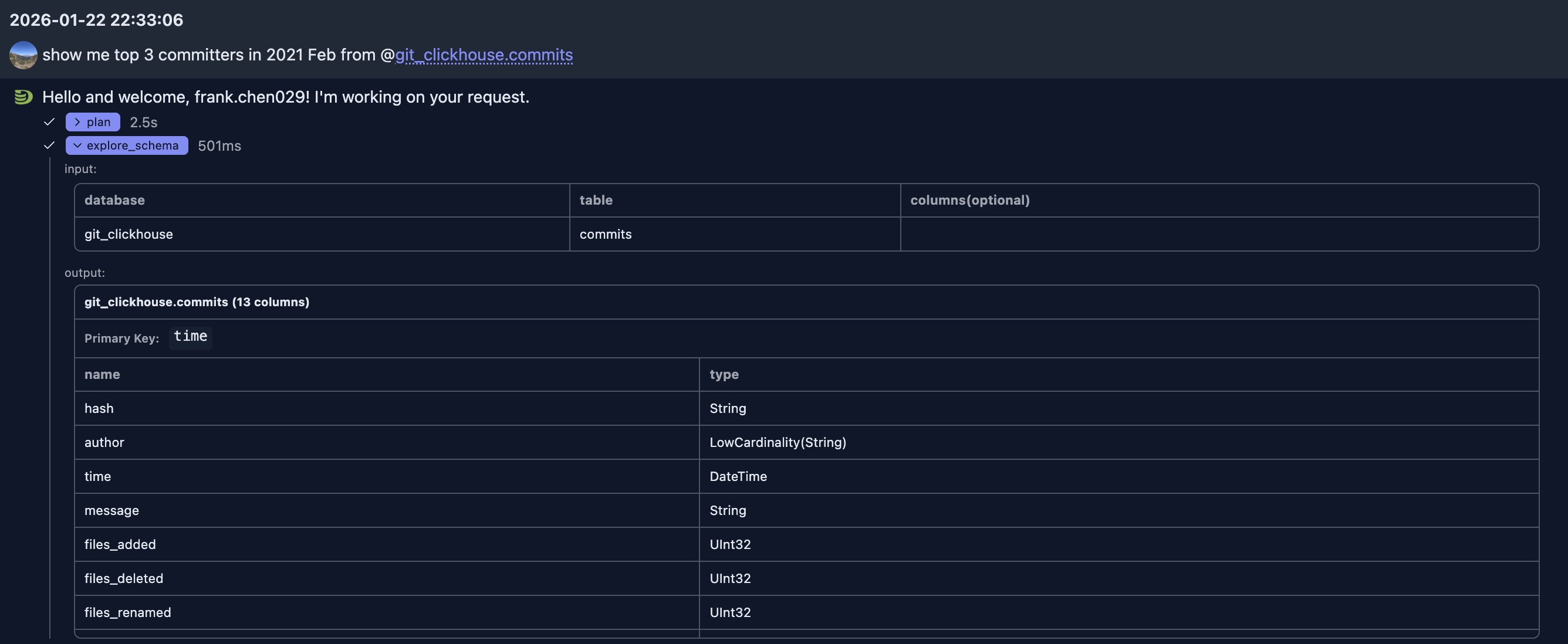This screenshot has width=1568, height=644.
Task: Click the 501ms duration label
Action: click(219, 145)
